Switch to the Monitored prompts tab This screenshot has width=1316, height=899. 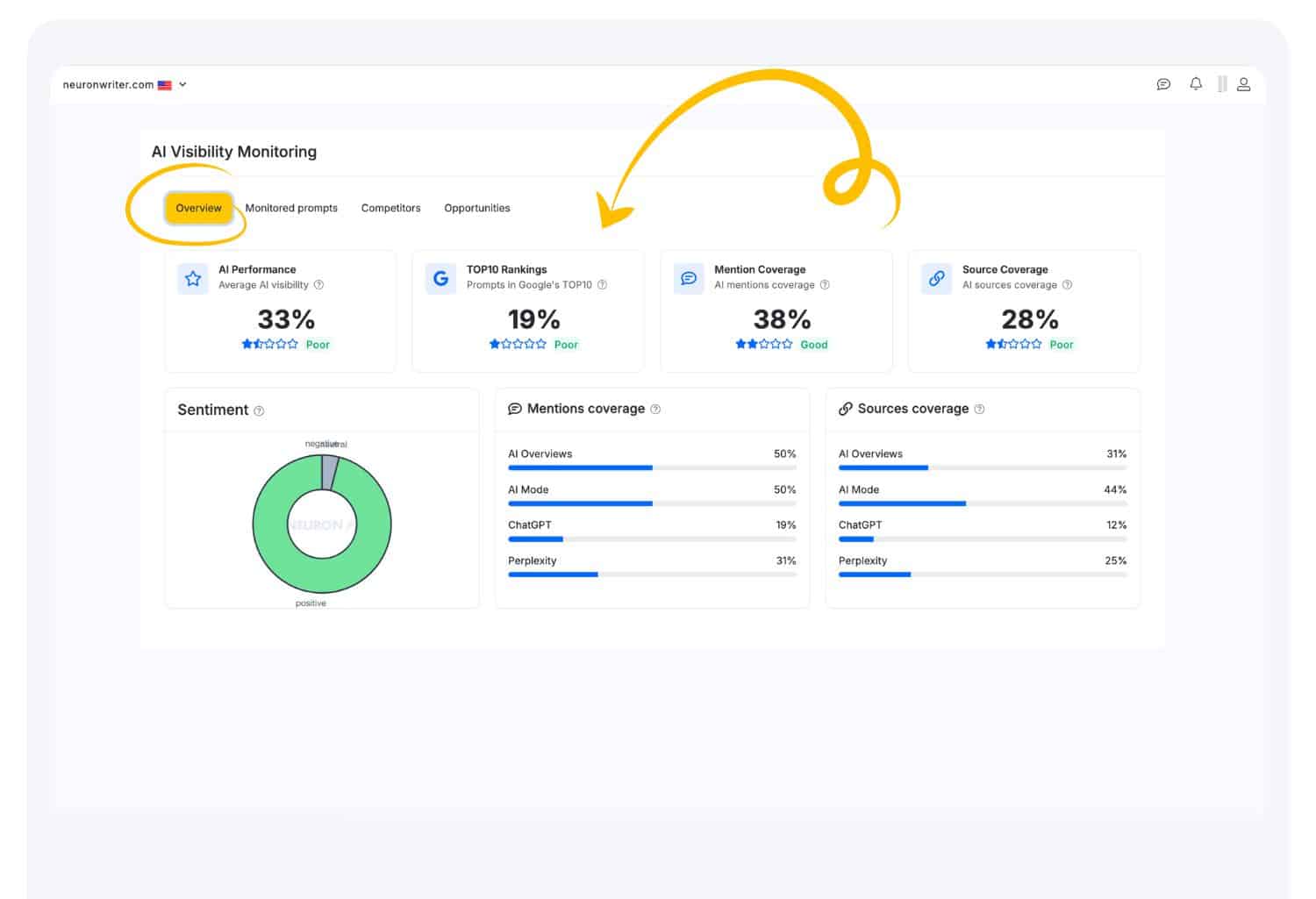tap(291, 208)
